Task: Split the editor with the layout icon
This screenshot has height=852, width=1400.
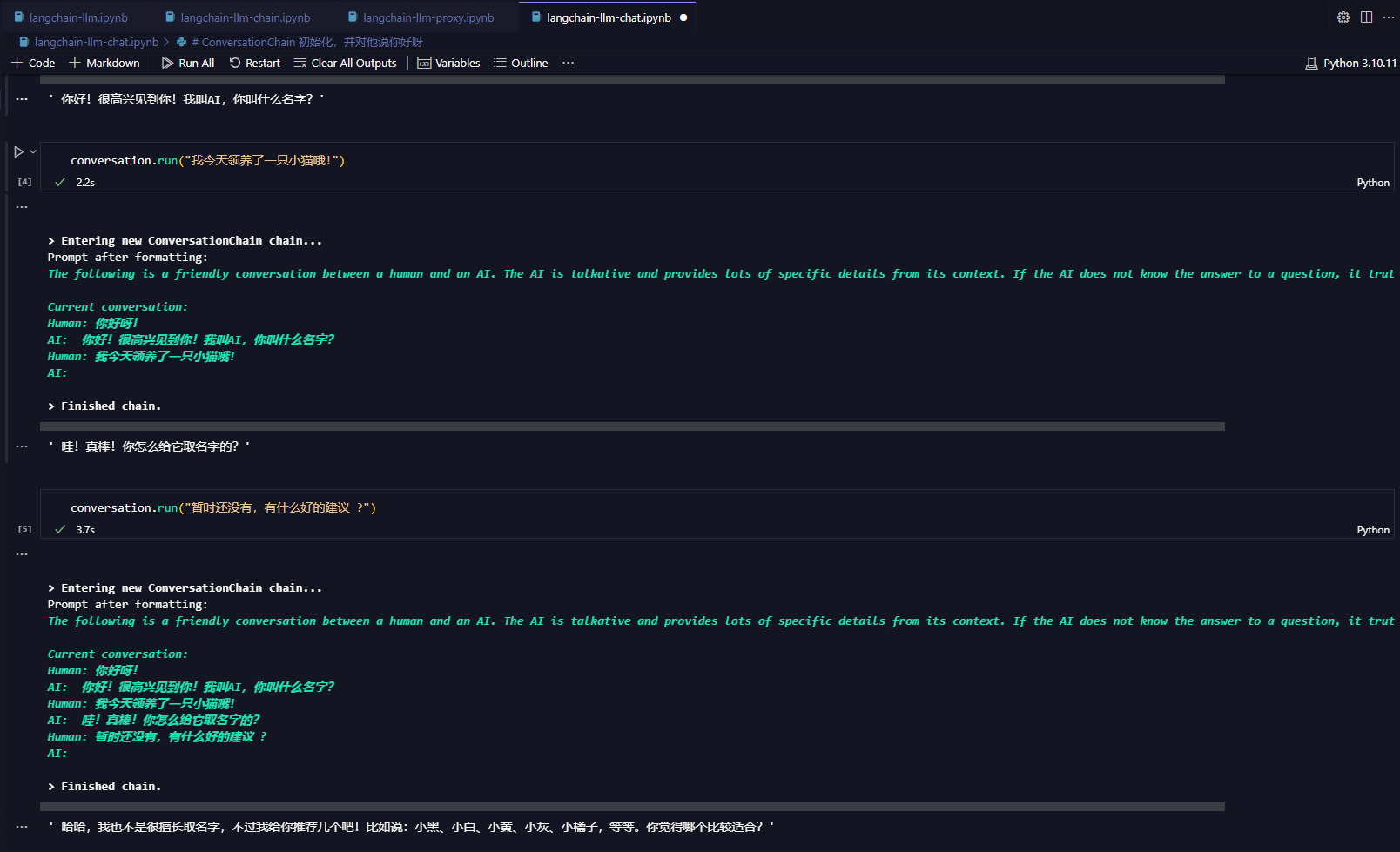Action: pyautogui.click(x=1367, y=17)
